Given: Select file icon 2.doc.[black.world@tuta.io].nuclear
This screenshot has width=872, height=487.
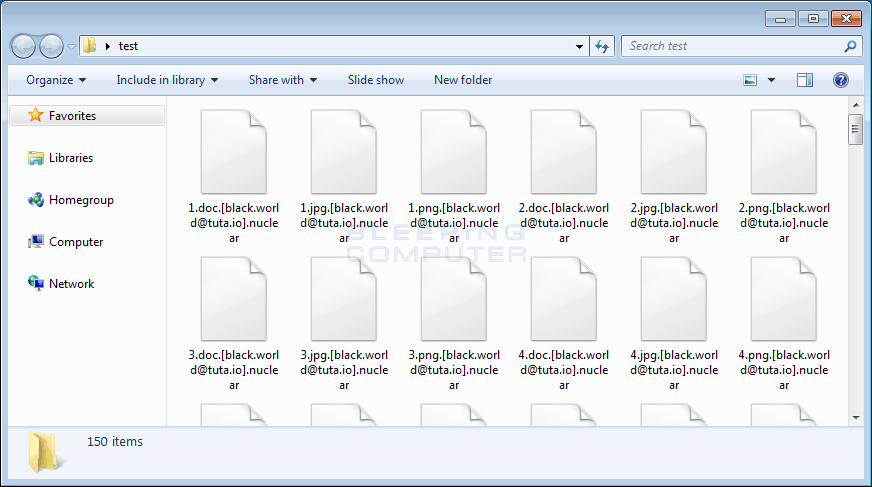Looking at the screenshot, I should click(564, 152).
